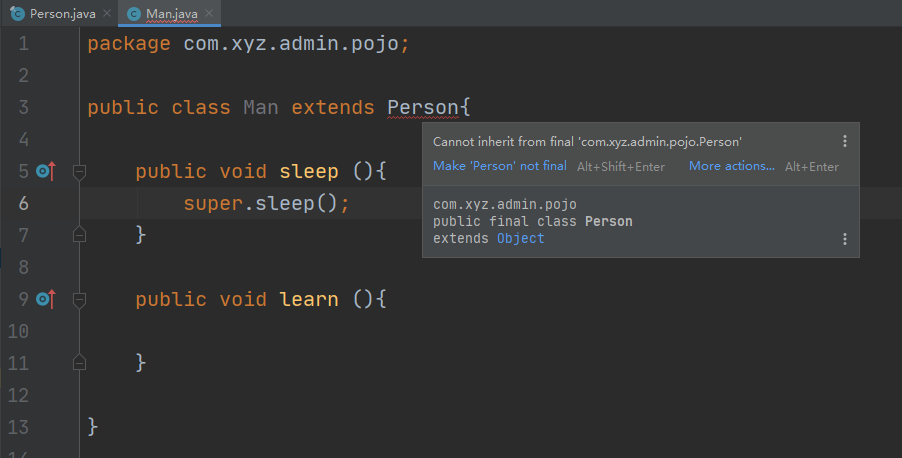Screen dimensions: 902x458
Task: Select the Man.java tab
Action: (170, 13)
